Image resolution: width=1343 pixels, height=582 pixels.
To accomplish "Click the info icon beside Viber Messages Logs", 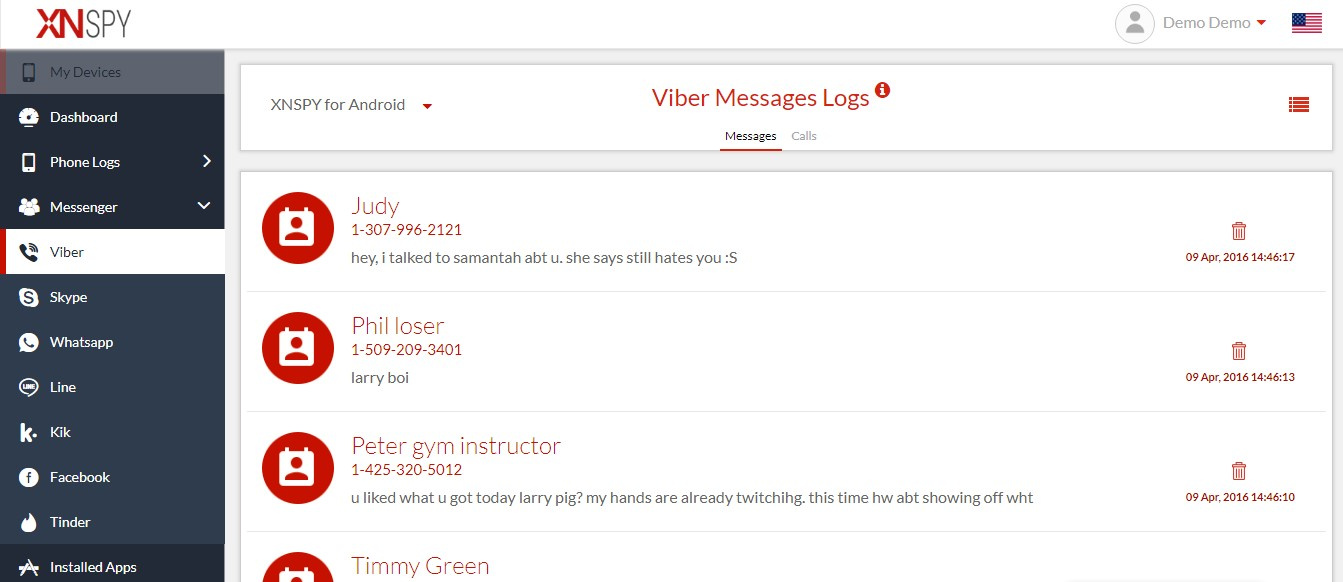I will click(882, 90).
